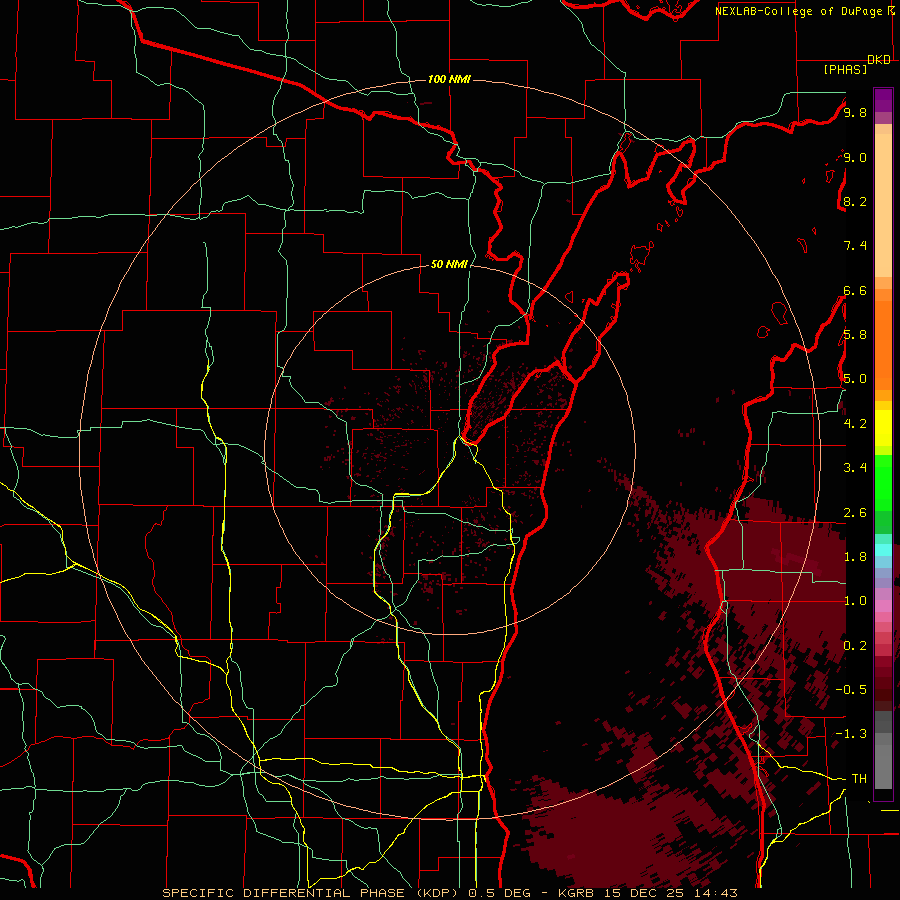Click the 4.2 value on color scale
This screenshot has height=900, width=900.
click(855, 424)
